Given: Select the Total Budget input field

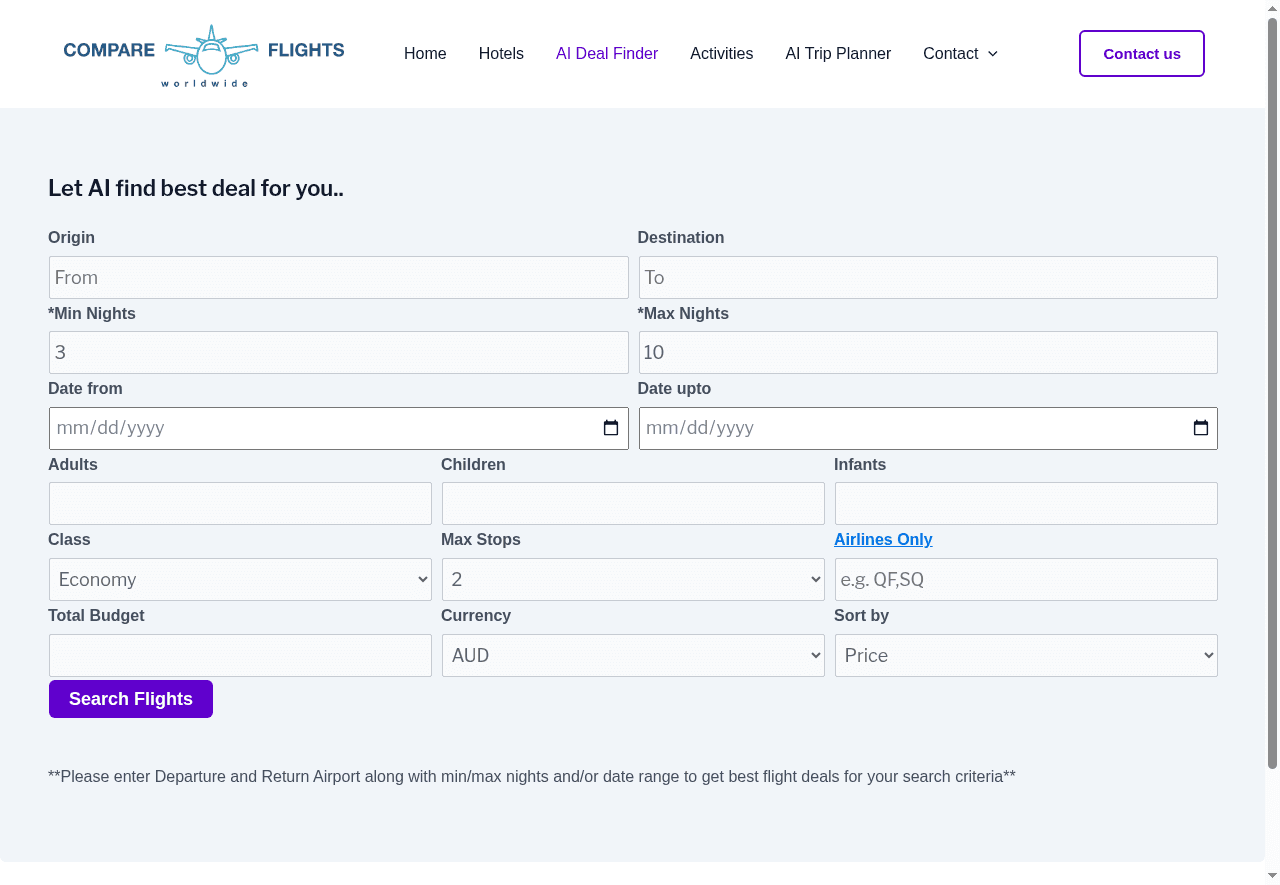Looking at the screenshot, I should point(240,655).
